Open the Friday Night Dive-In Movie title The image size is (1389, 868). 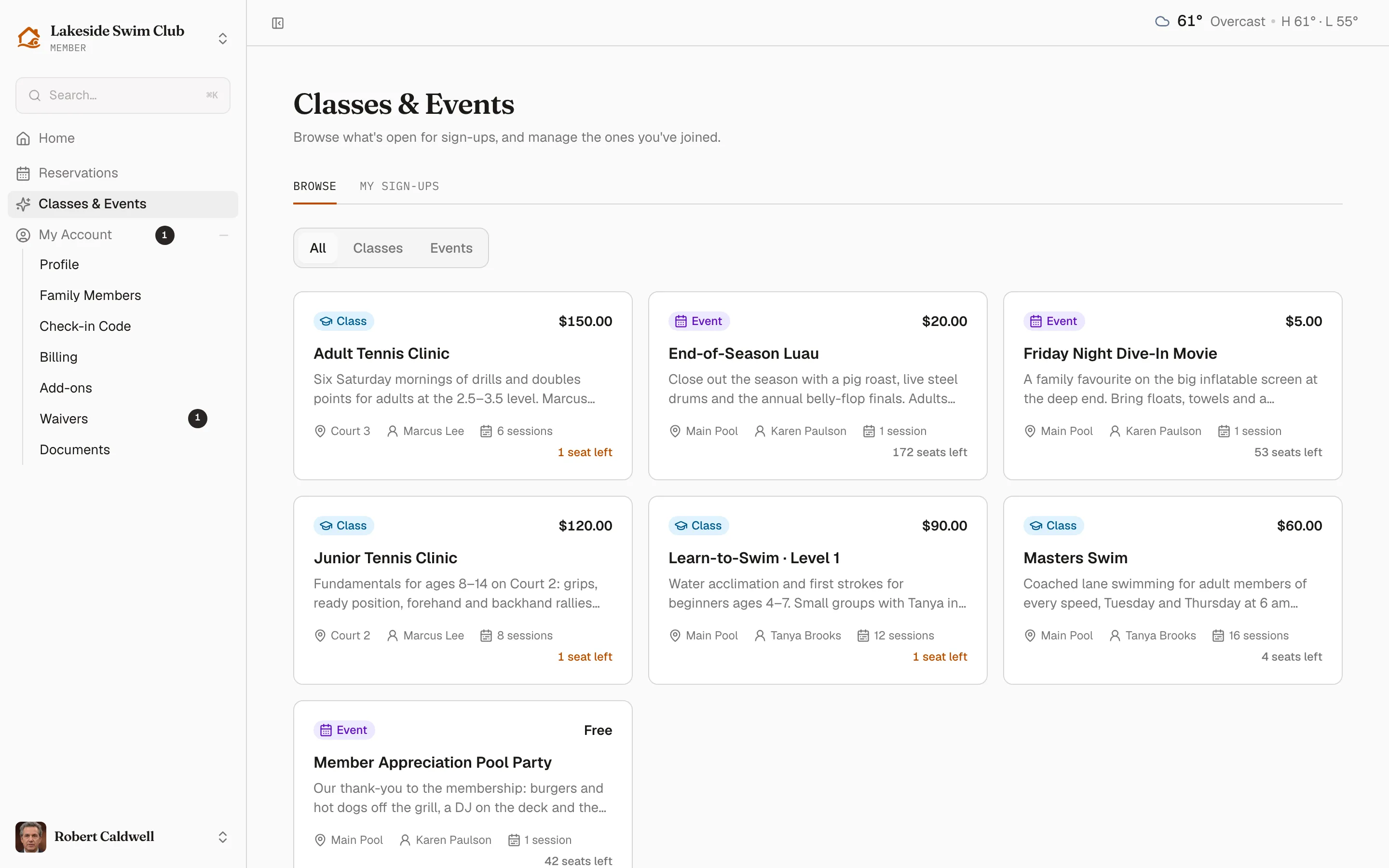(1120, 353)
